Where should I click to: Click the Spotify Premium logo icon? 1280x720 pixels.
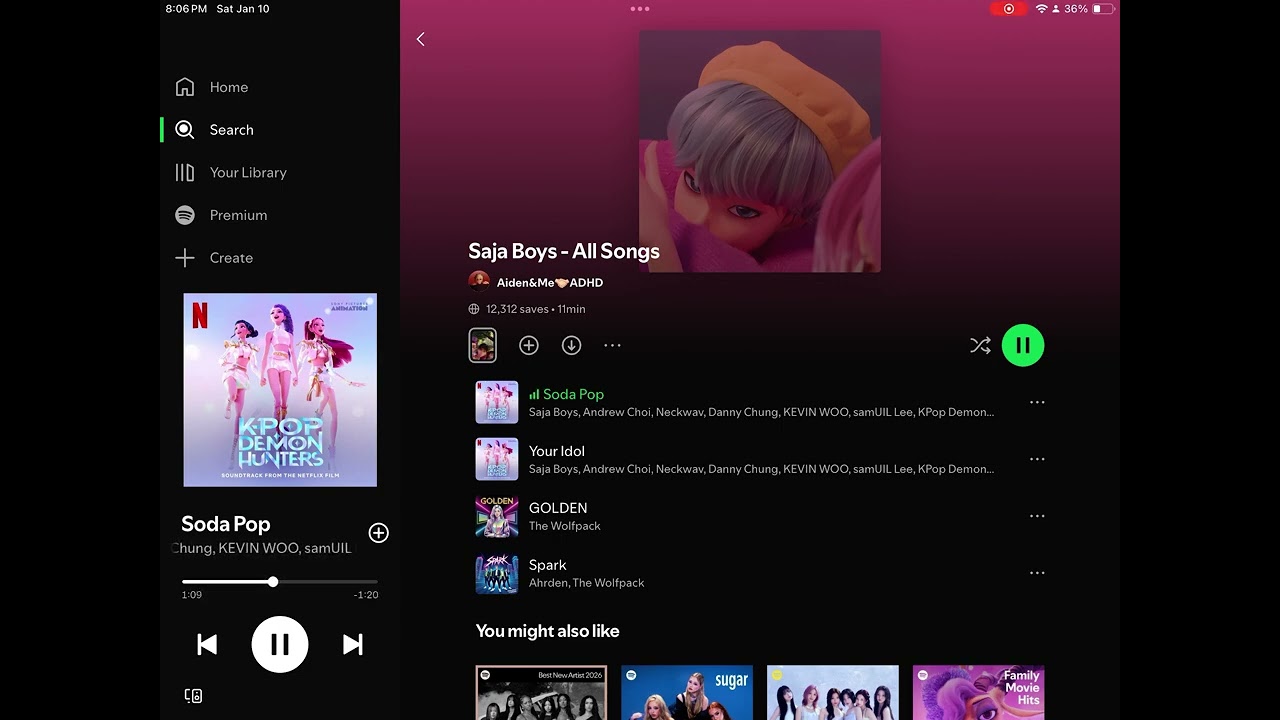coord(185,215)
